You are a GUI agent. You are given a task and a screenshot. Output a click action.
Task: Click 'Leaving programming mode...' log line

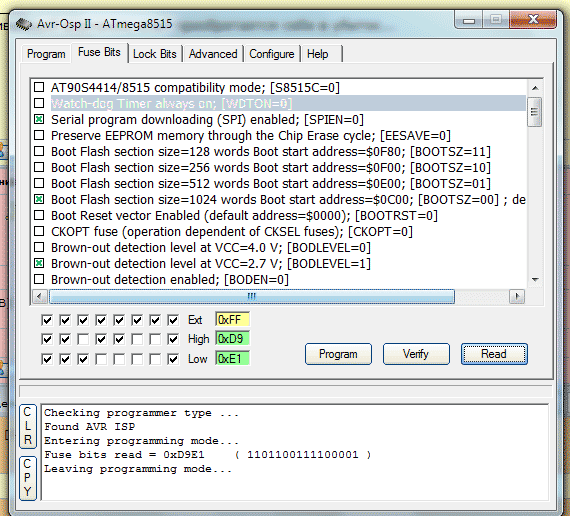coord(138,469)
